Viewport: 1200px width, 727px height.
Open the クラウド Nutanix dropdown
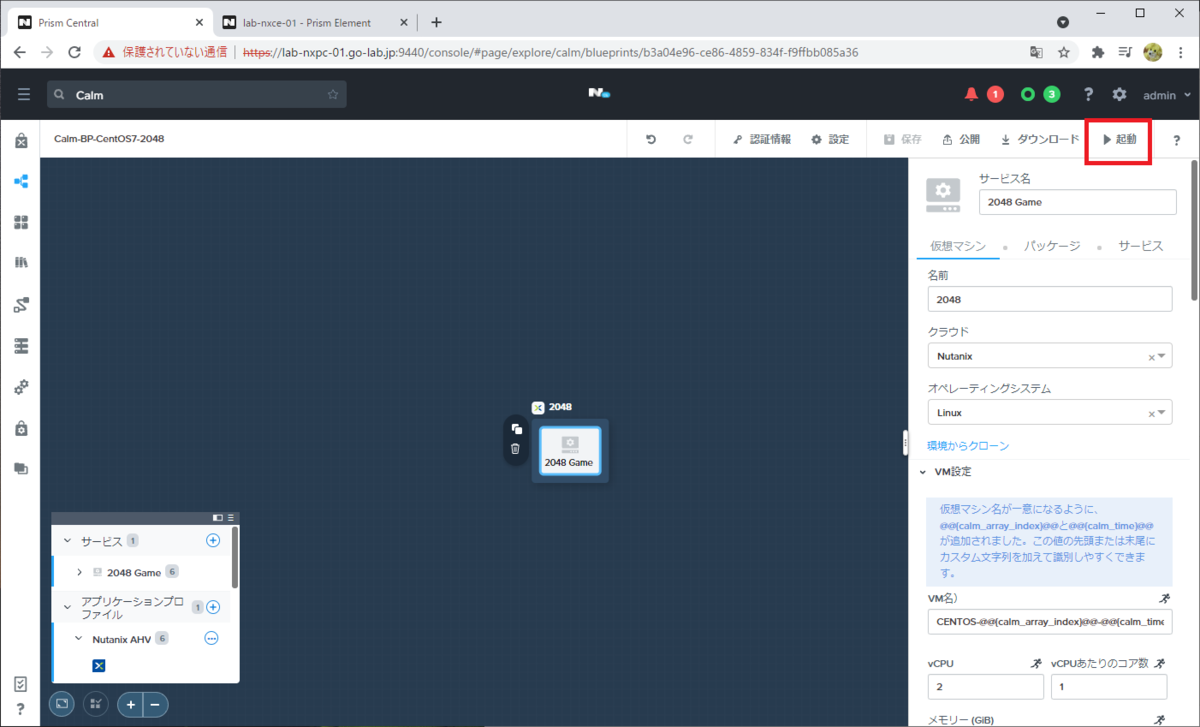tap(1049, 356)
